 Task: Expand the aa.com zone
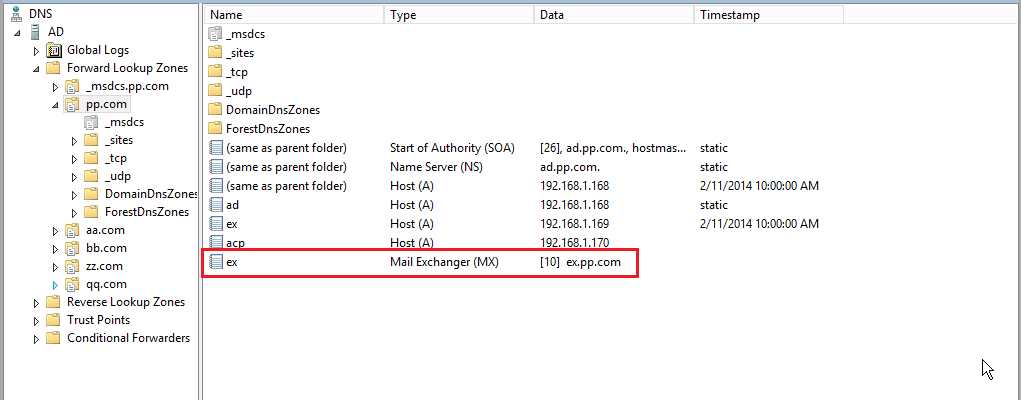[x=56, y=230]
